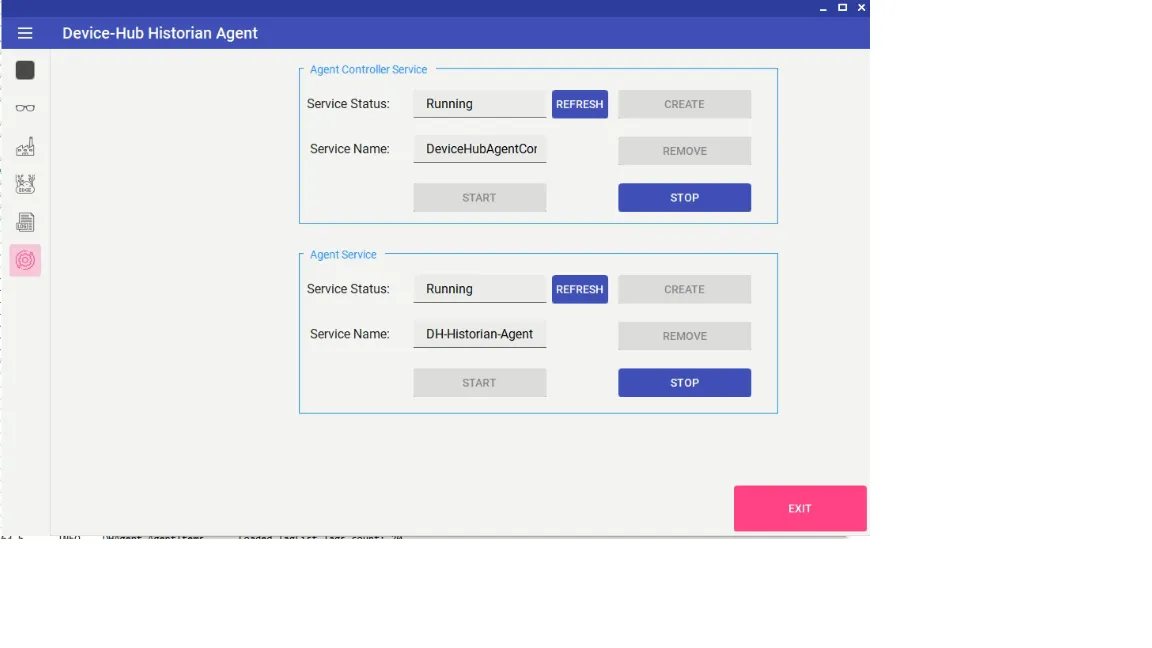Open the glasses viewer icon in sidebar

(25, 108)
